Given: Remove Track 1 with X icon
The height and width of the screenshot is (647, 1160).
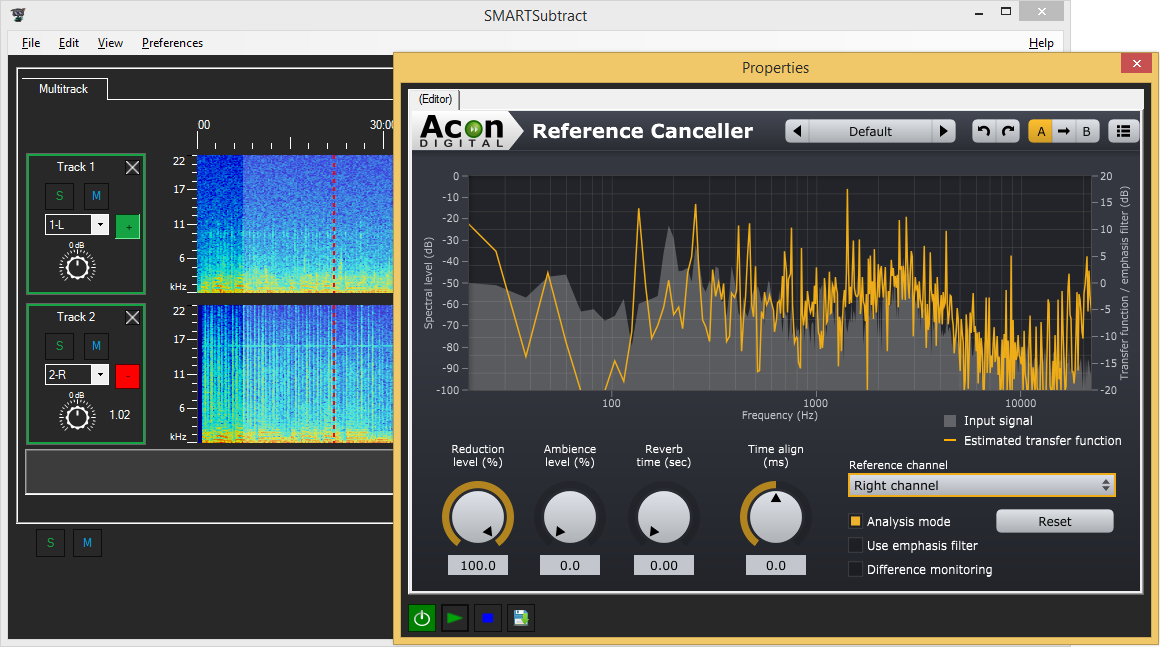Looking at the screenshot, I should 132,168.
